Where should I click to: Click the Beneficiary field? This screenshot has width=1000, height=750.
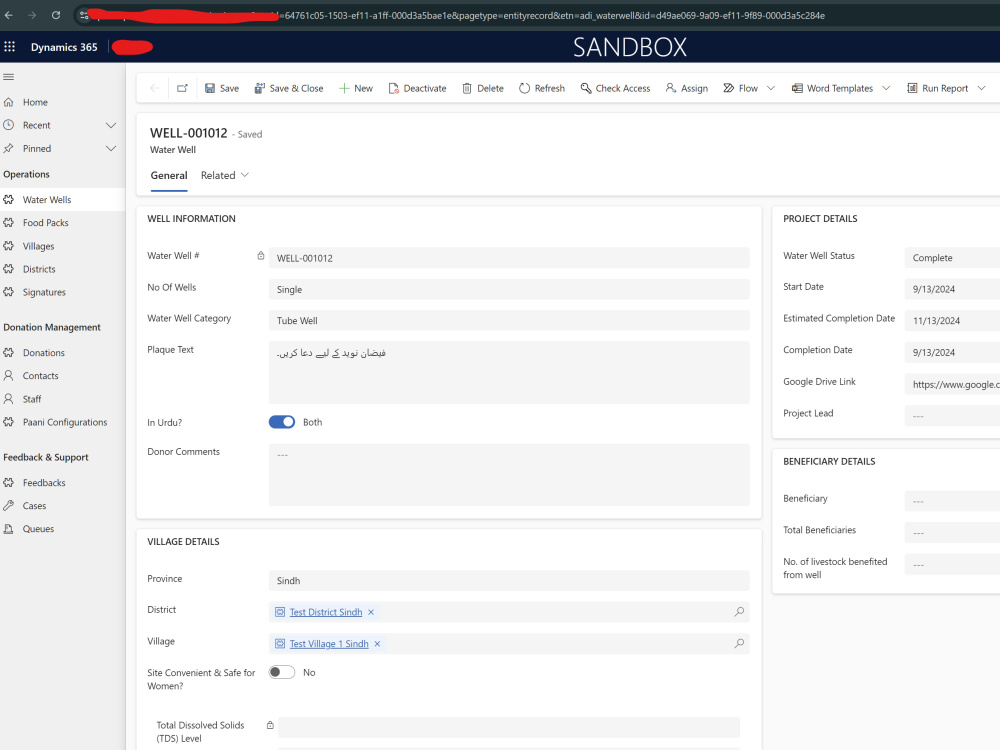952,501
